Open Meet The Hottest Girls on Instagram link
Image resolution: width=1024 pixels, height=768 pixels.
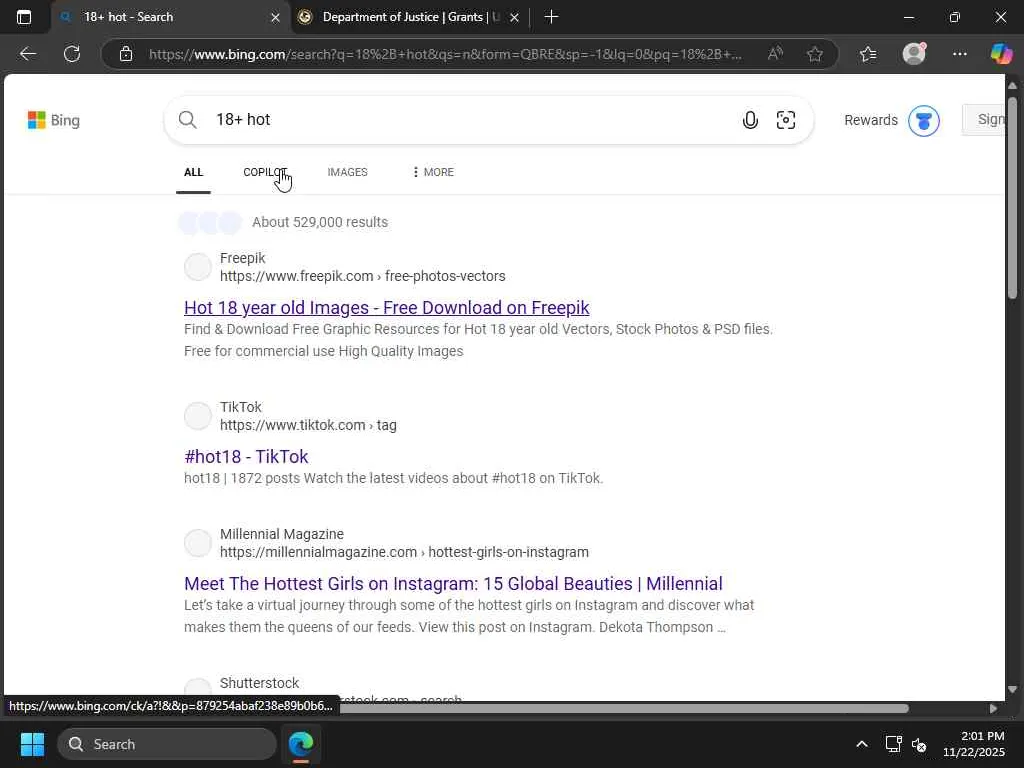click(x=453, y=583)
